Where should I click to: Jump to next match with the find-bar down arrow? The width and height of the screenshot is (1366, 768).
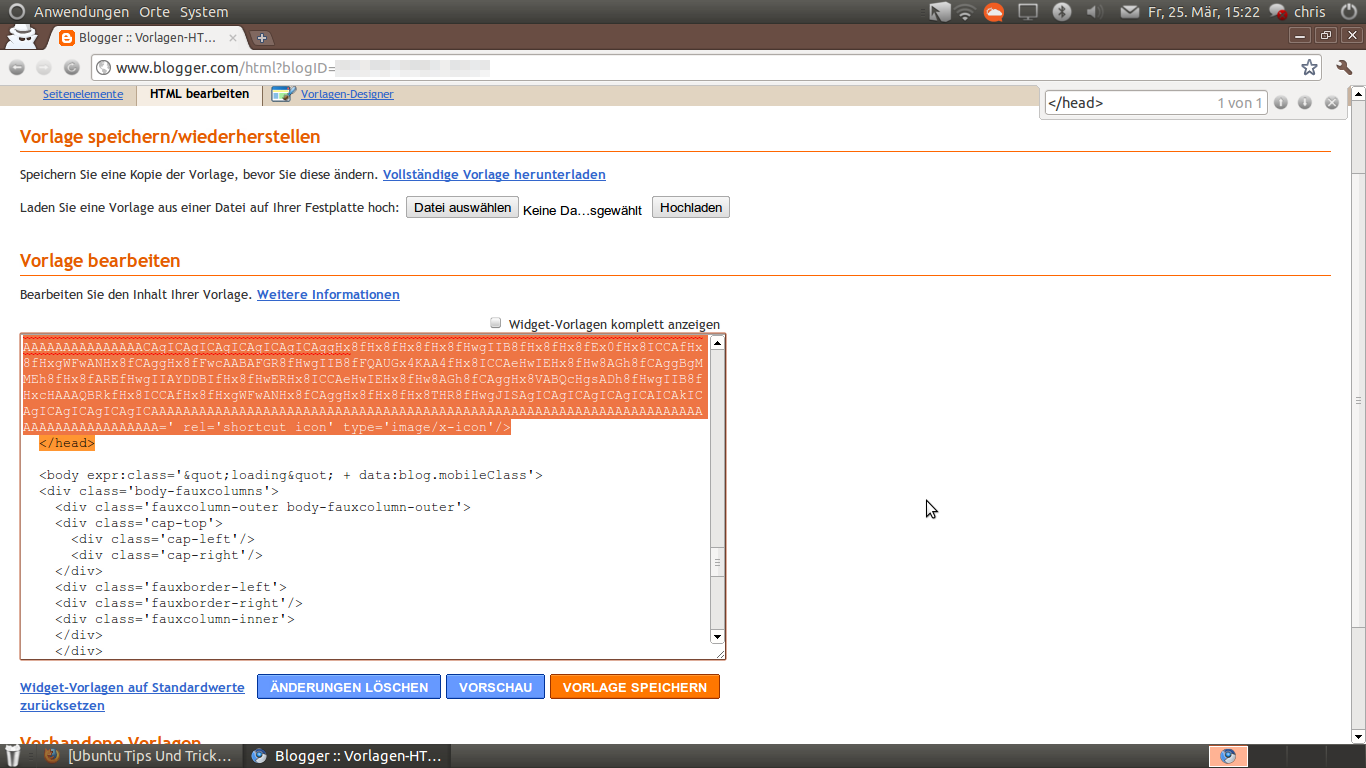1304,102
